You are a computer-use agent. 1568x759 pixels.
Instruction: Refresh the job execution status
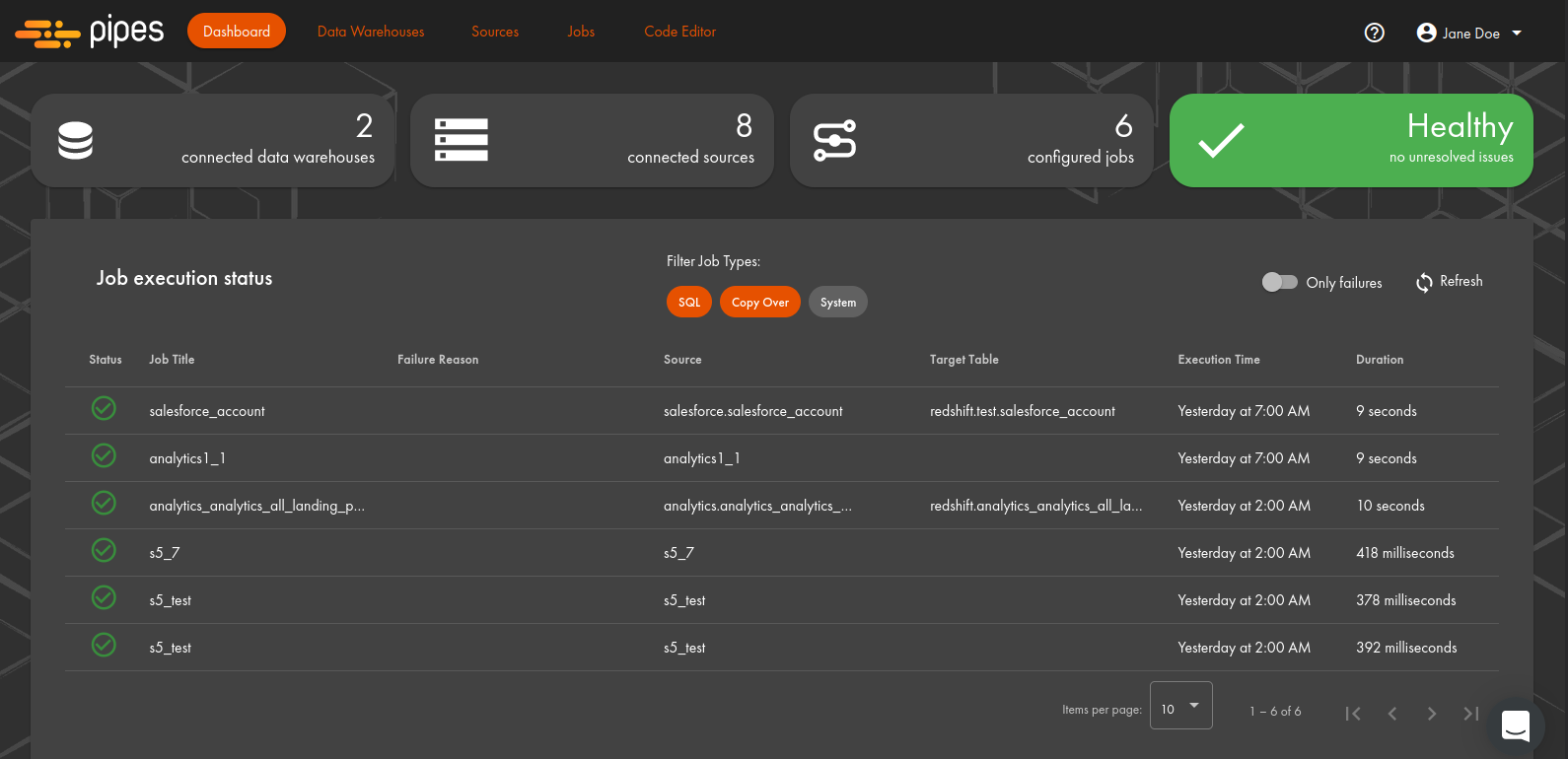1449,282
